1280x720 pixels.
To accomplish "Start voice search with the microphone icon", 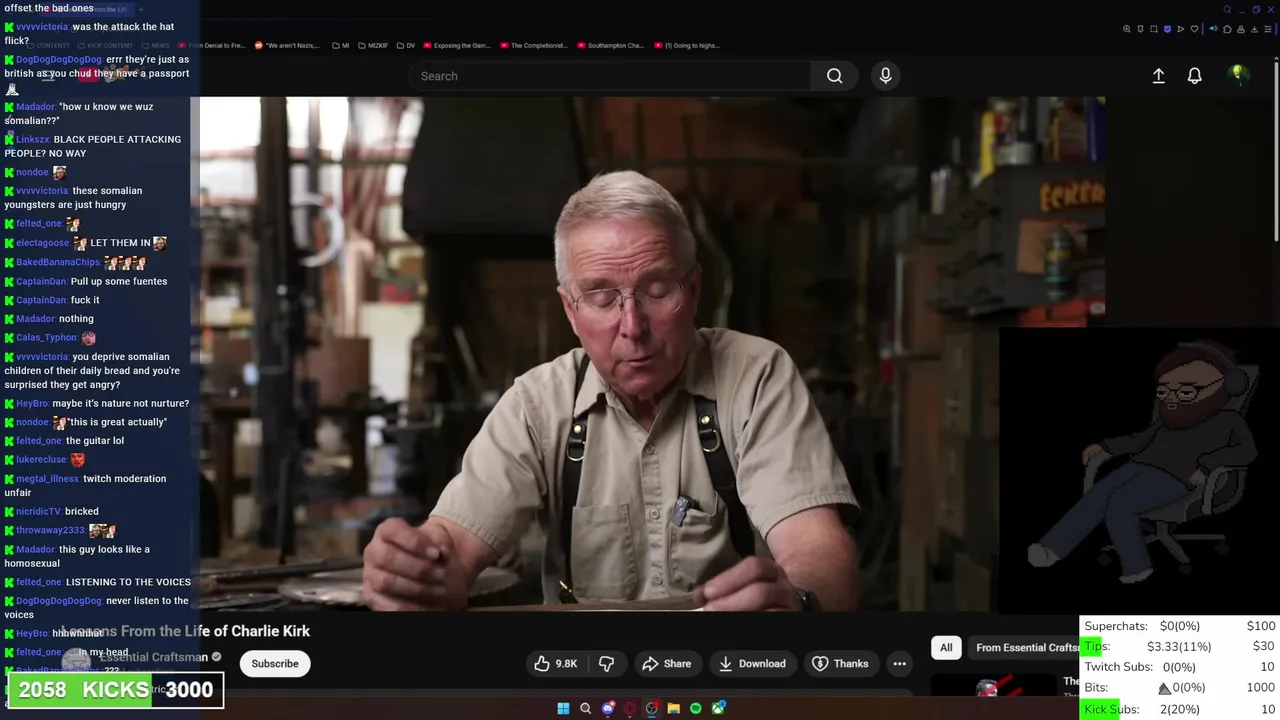I will pyautogui.click(x=885, y=76).
